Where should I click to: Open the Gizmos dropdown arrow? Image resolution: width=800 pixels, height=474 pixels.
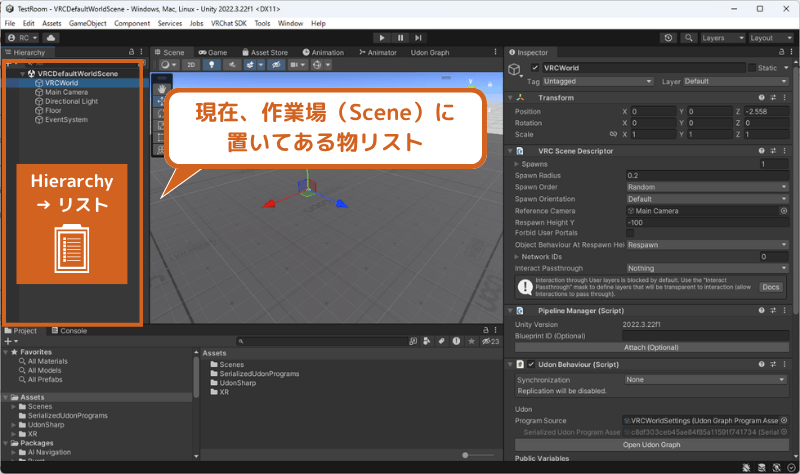coord(328,65)
